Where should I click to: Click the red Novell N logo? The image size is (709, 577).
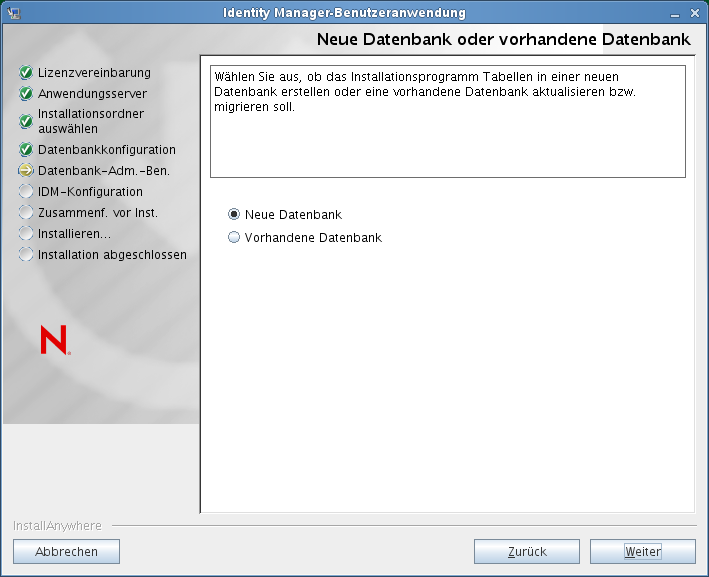pos(55,340)
